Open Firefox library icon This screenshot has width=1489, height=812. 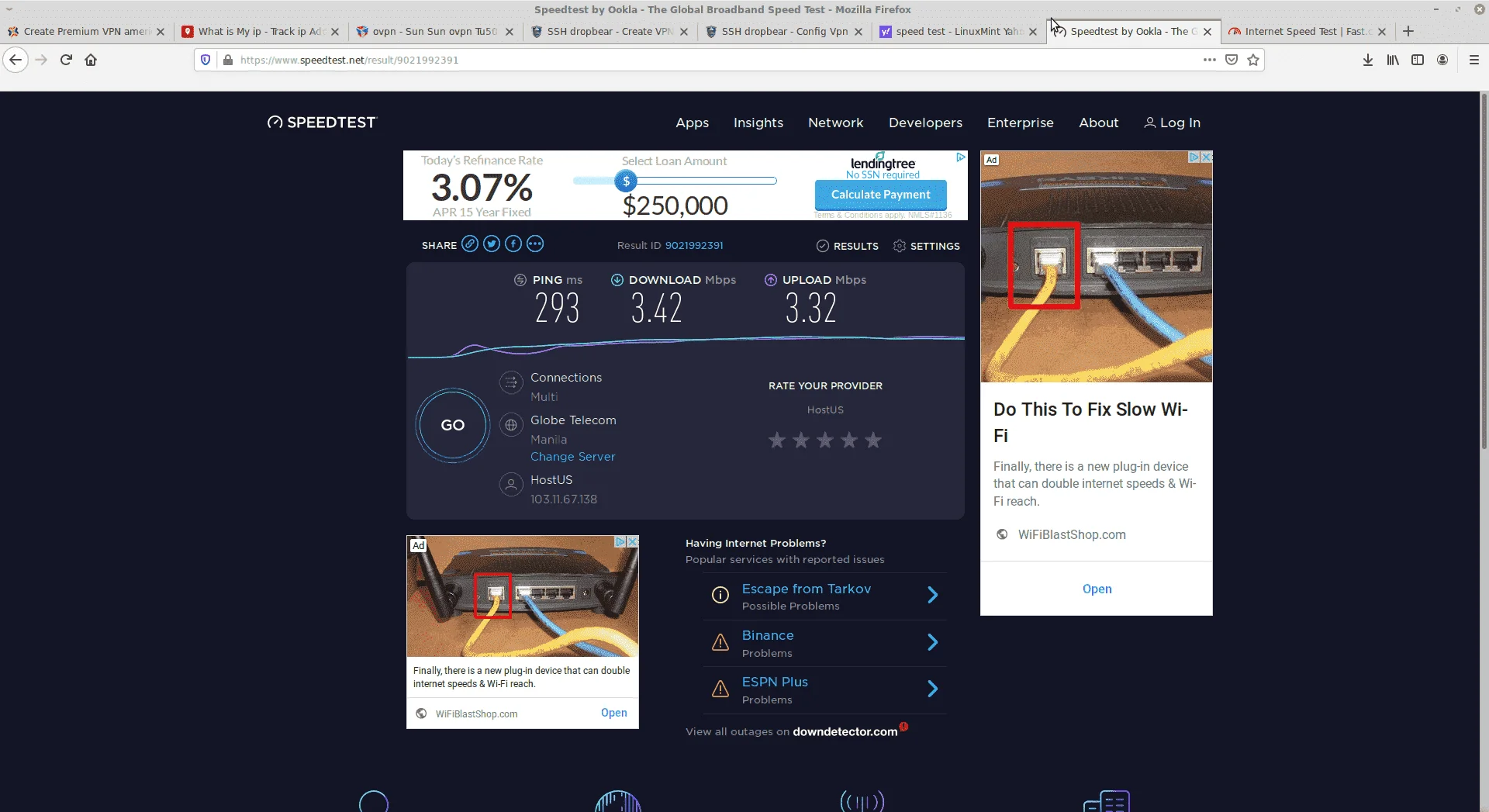(x=1393, y=60)
